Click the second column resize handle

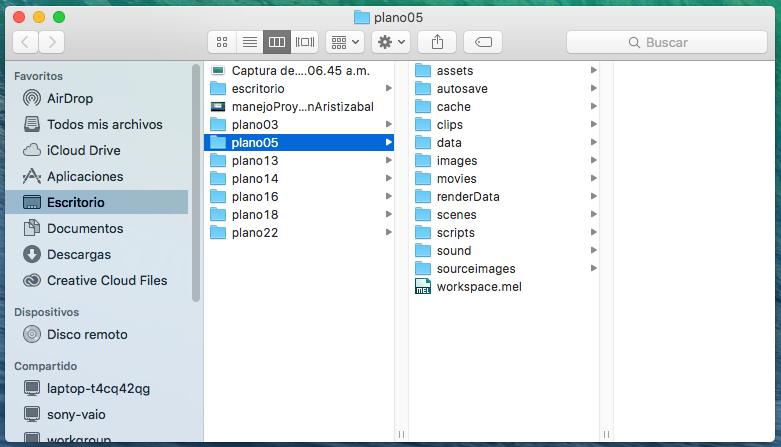606,435
